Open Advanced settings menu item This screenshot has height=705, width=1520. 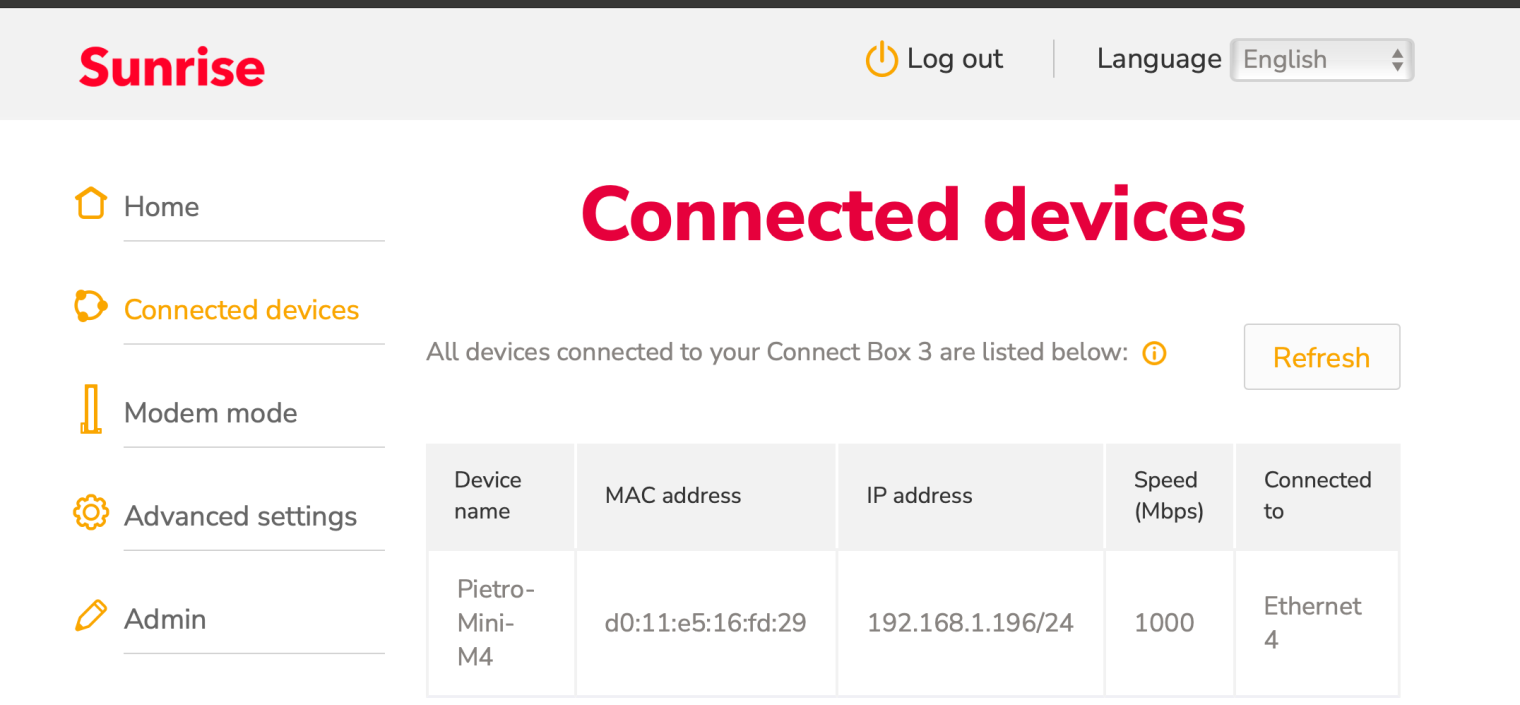pyautogui.click(x=240, y=516)
